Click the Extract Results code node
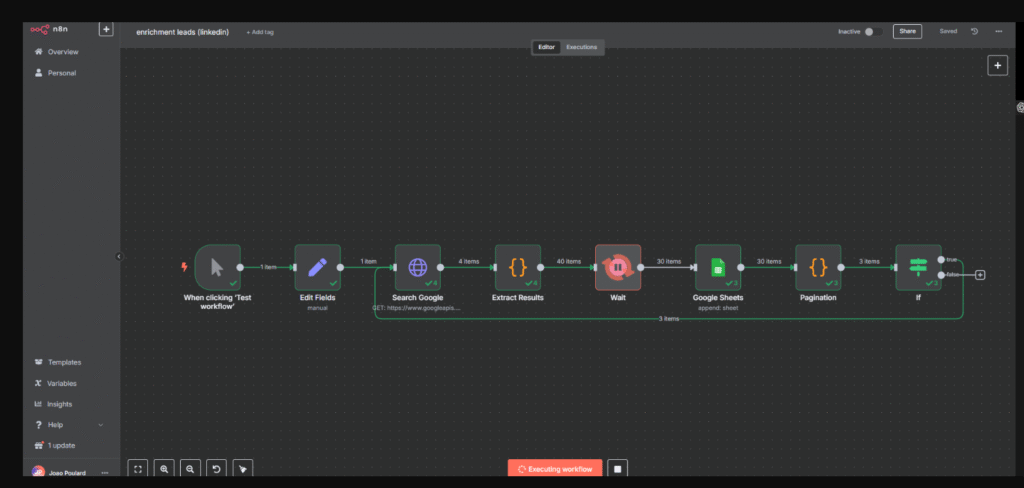Screen dimensions: 1024x488 coord(517,267)
